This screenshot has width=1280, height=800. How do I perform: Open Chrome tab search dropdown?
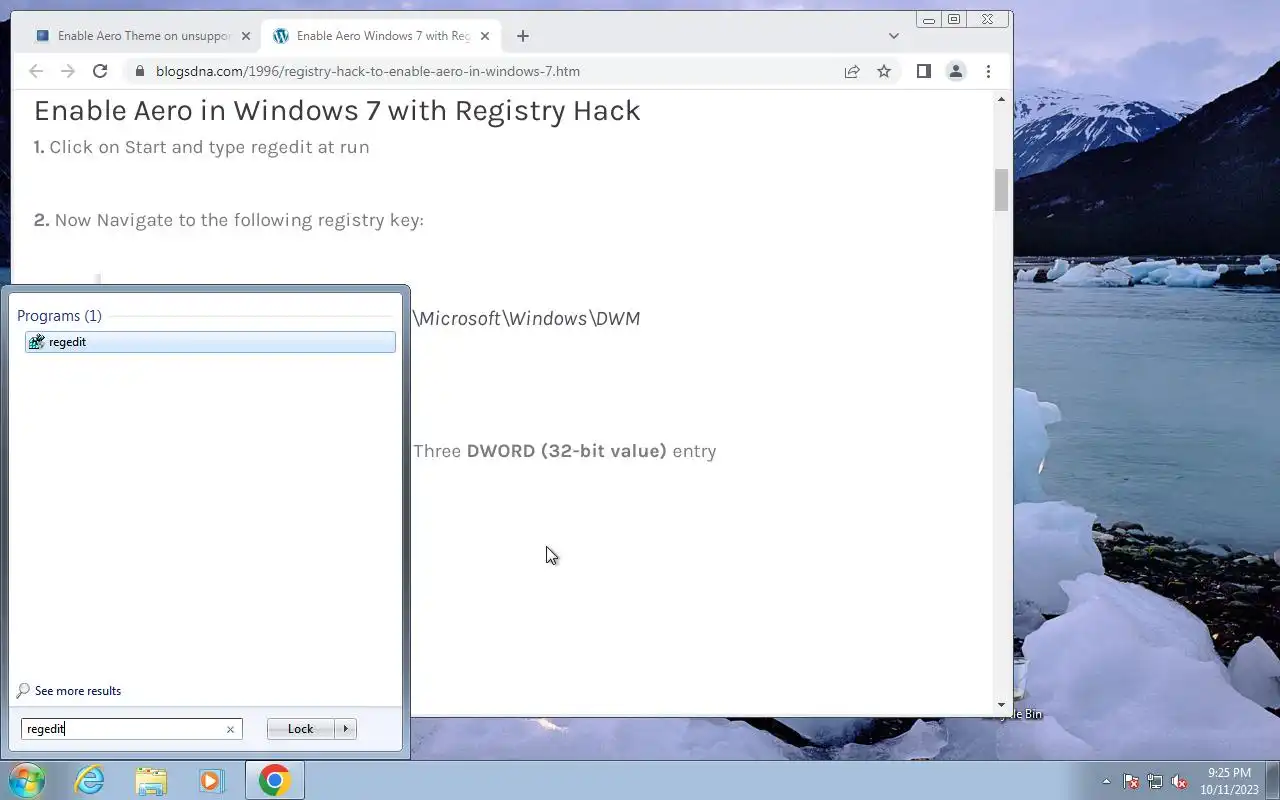pyautogui.click(x=893, y=36)
